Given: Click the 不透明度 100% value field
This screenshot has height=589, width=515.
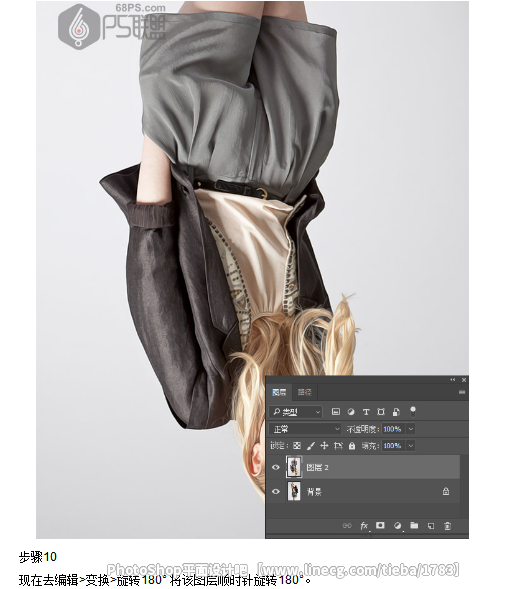Looking at the screenshot, I should 393,429.
